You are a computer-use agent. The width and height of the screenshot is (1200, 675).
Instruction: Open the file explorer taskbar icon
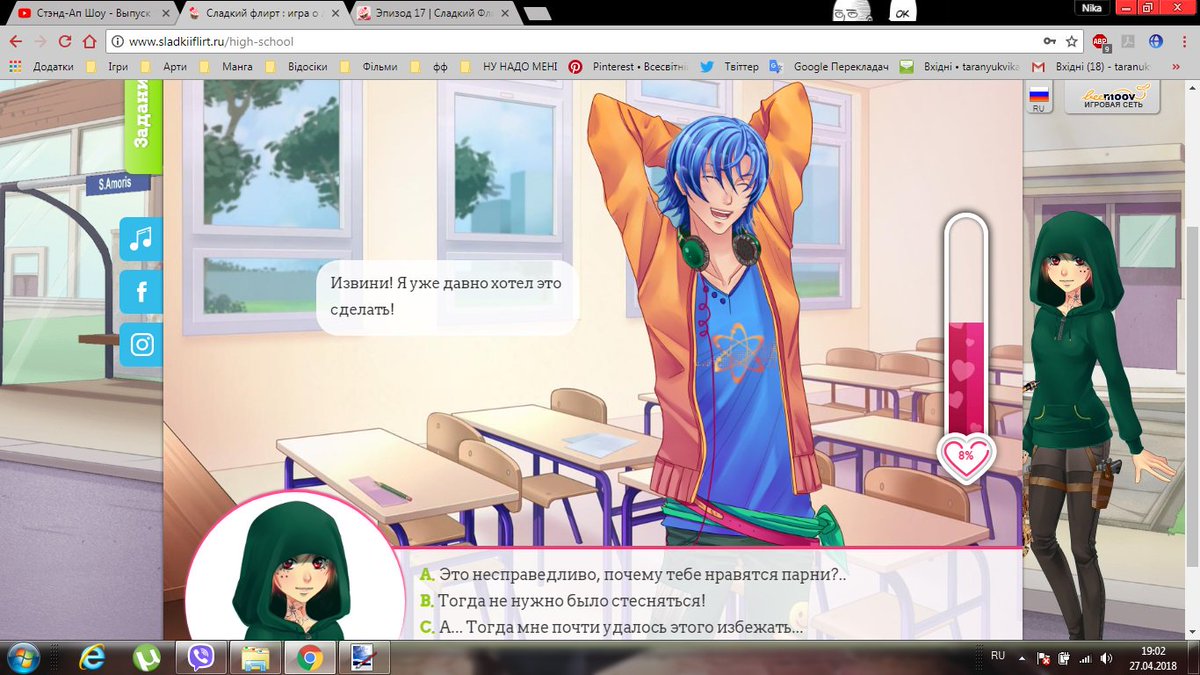click(255, 657)
